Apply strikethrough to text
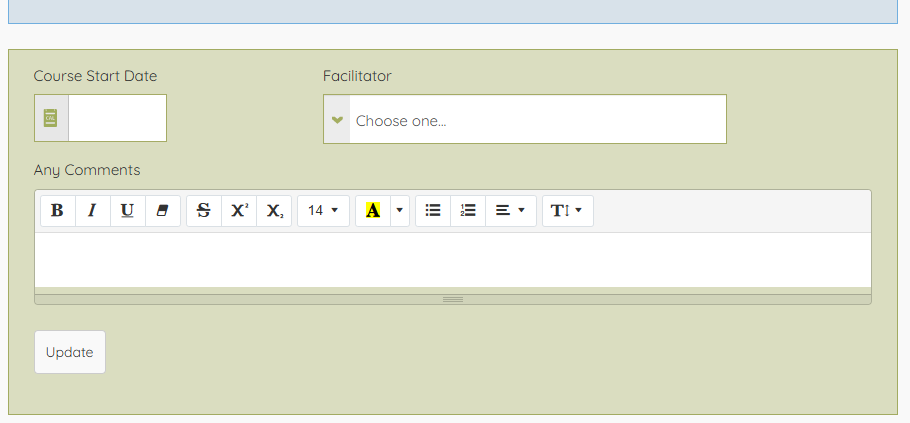The image size is (910, 423). pos(204,211)
